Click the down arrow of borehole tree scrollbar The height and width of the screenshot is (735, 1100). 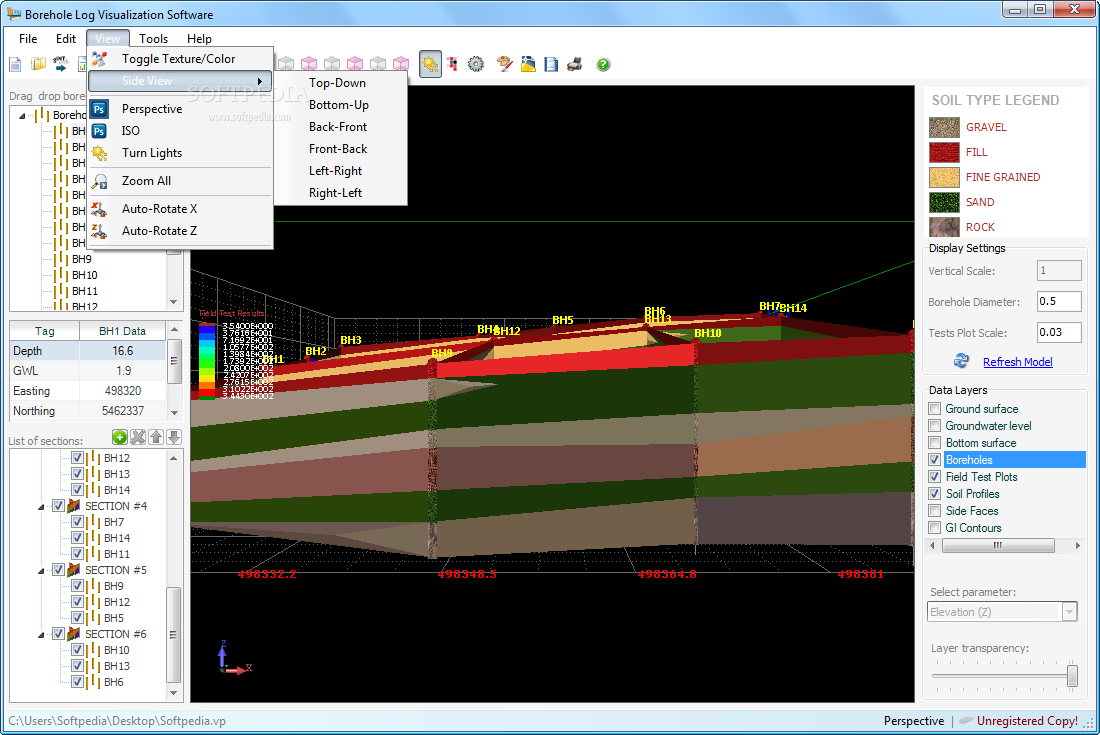point(174,302)
